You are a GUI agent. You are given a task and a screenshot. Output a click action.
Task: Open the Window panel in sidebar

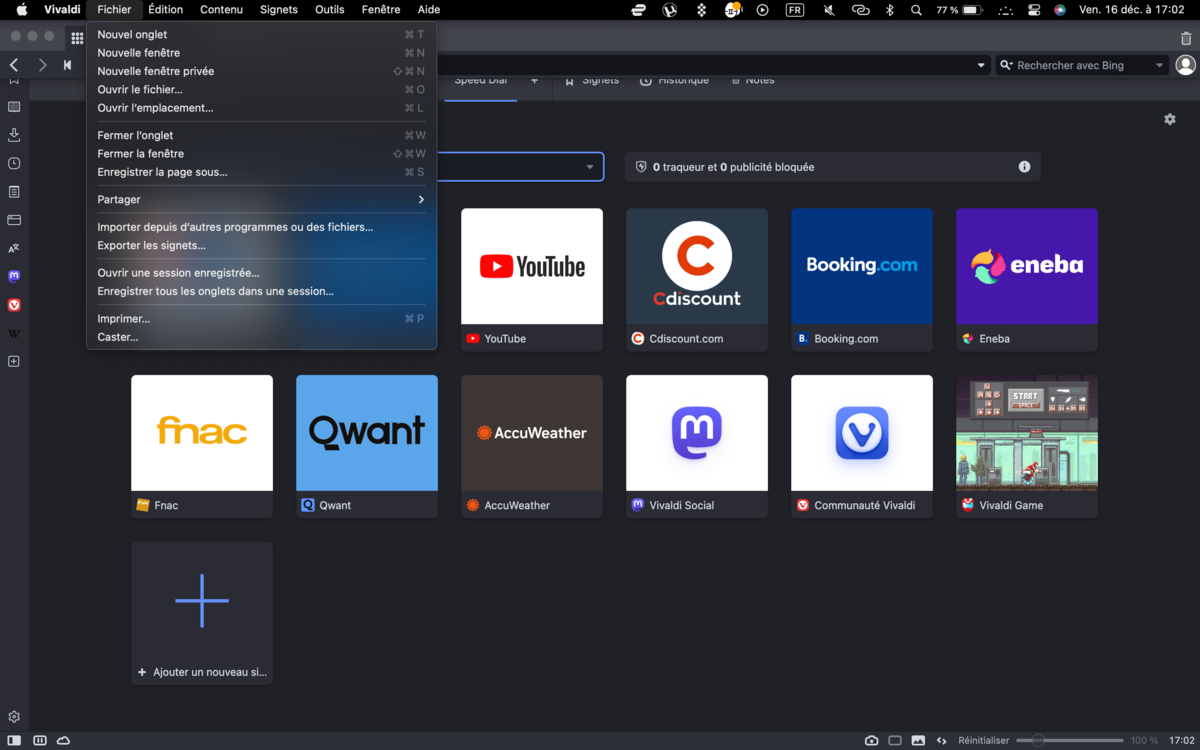(14, 220)
